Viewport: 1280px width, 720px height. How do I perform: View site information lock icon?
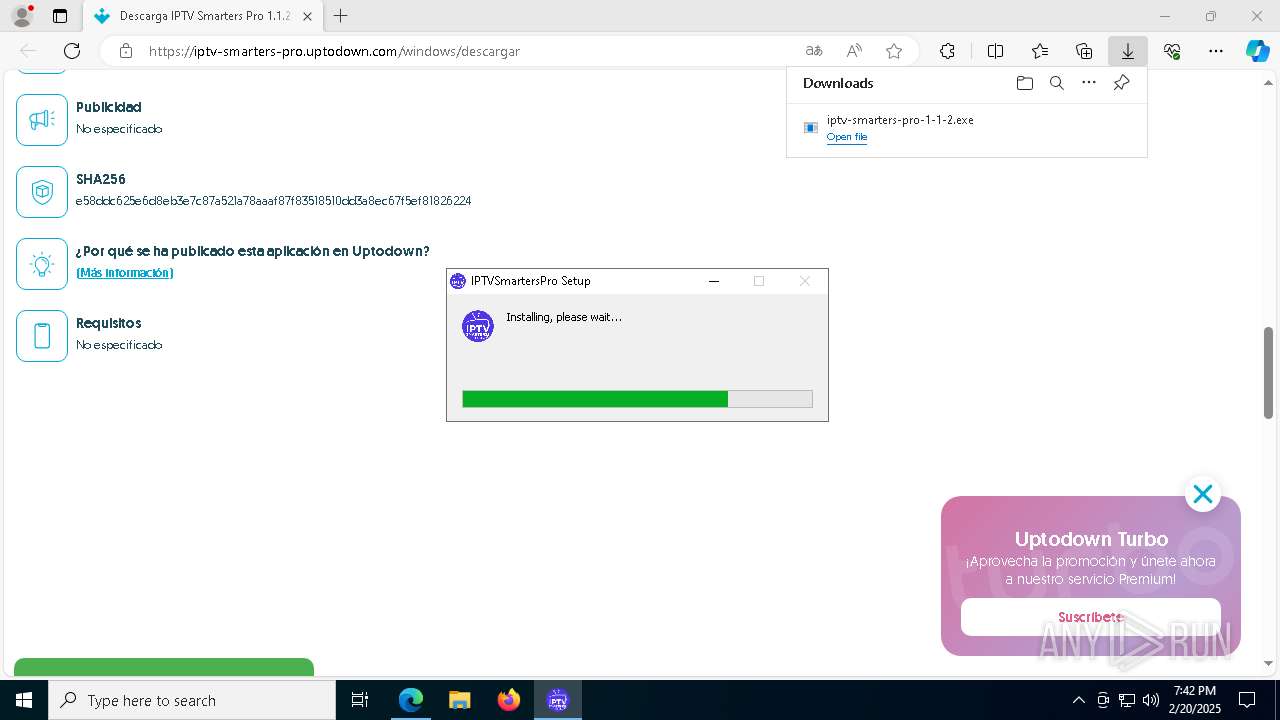coord(125,51)
